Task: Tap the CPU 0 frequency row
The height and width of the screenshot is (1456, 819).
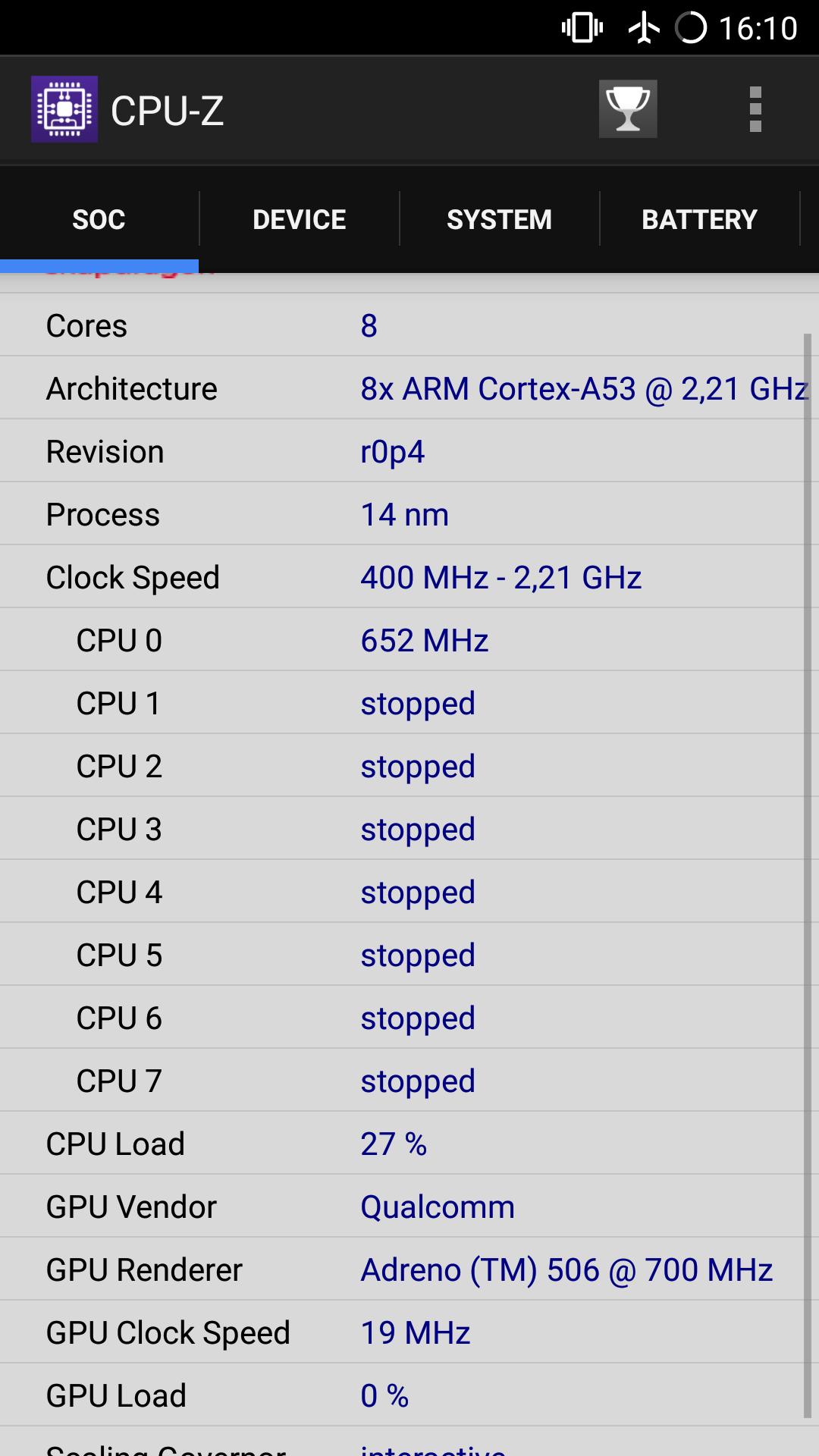Action: 402,640
